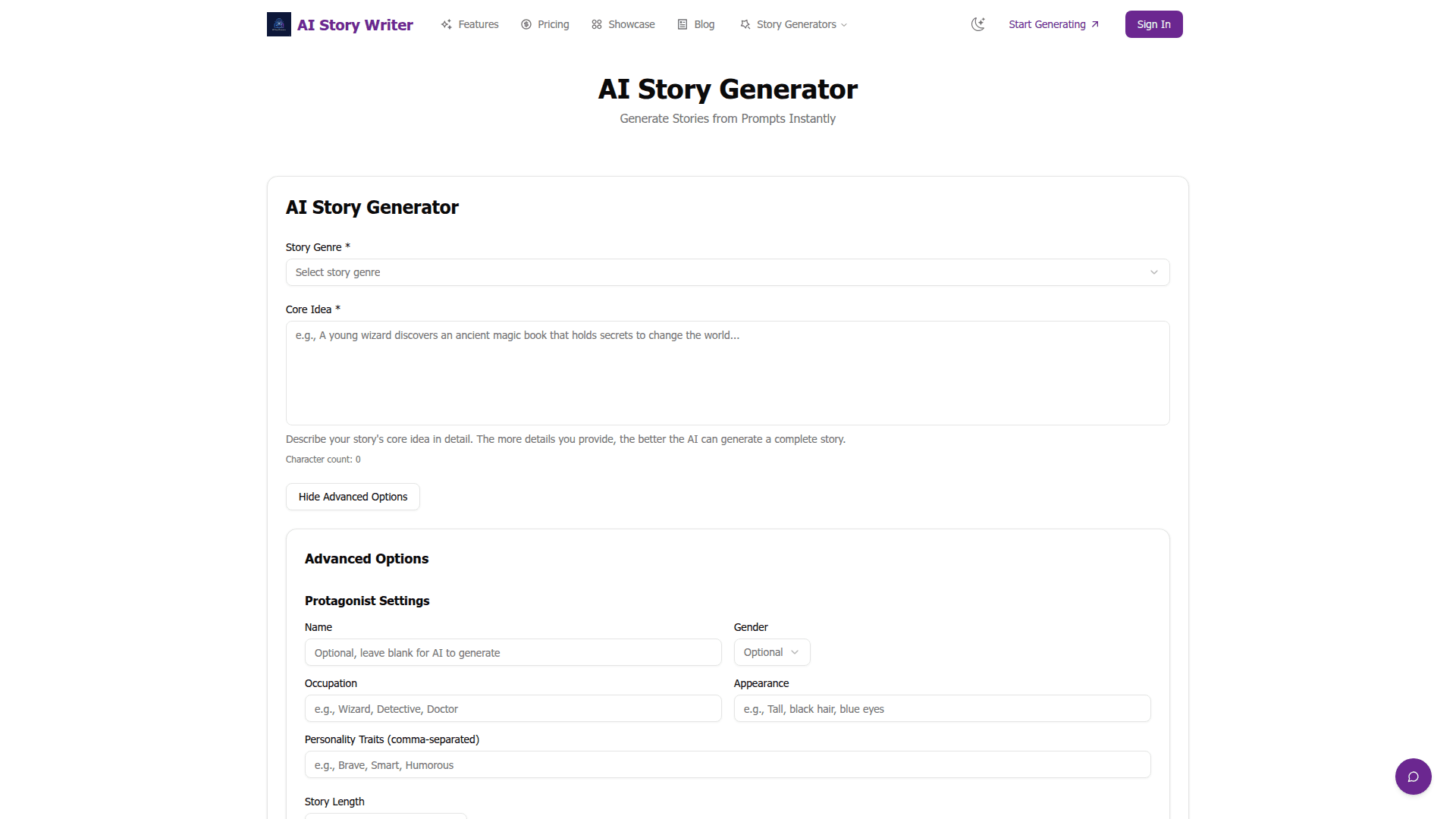This screenshot has height=819, width=1456.
Task: Click the AI Story Writer logo icon
Action: point(278,24)
